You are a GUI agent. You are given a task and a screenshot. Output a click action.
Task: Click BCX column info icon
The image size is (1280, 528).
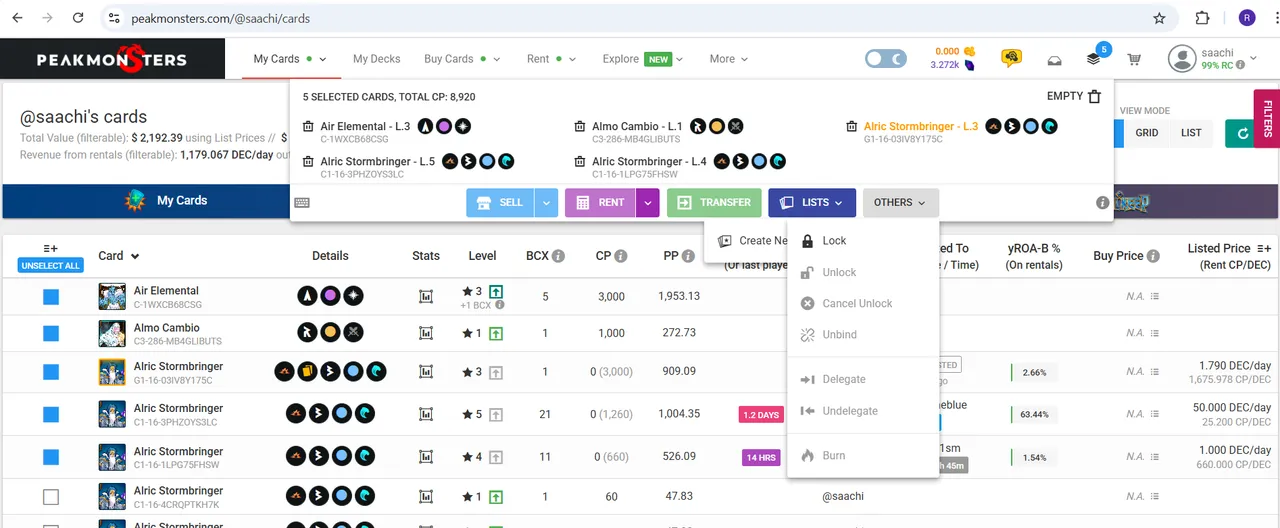558,256
